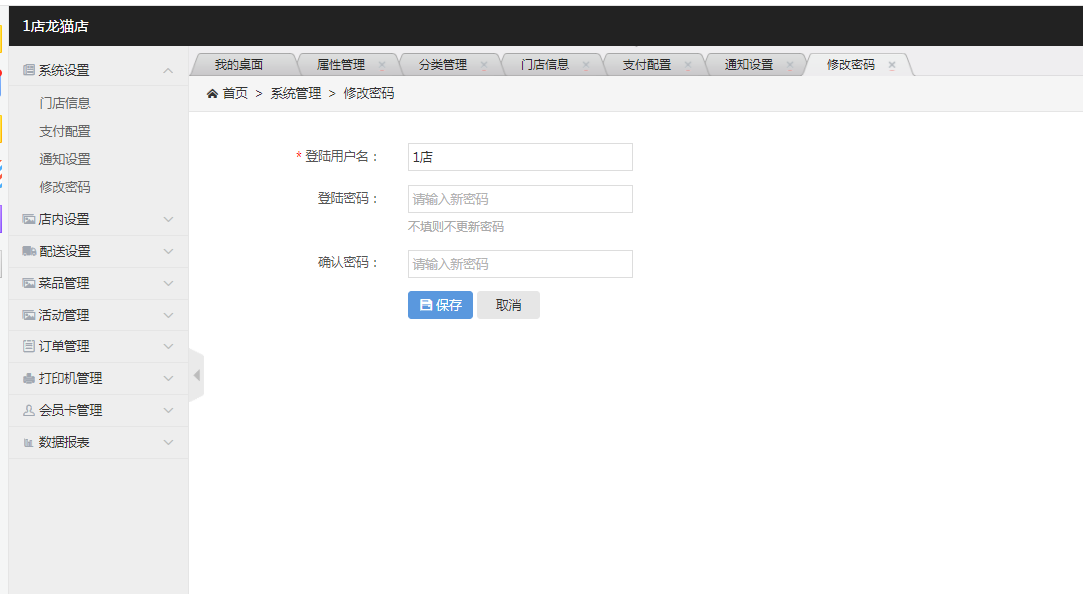Expand the 活动管理 chevron arrow

168,315
